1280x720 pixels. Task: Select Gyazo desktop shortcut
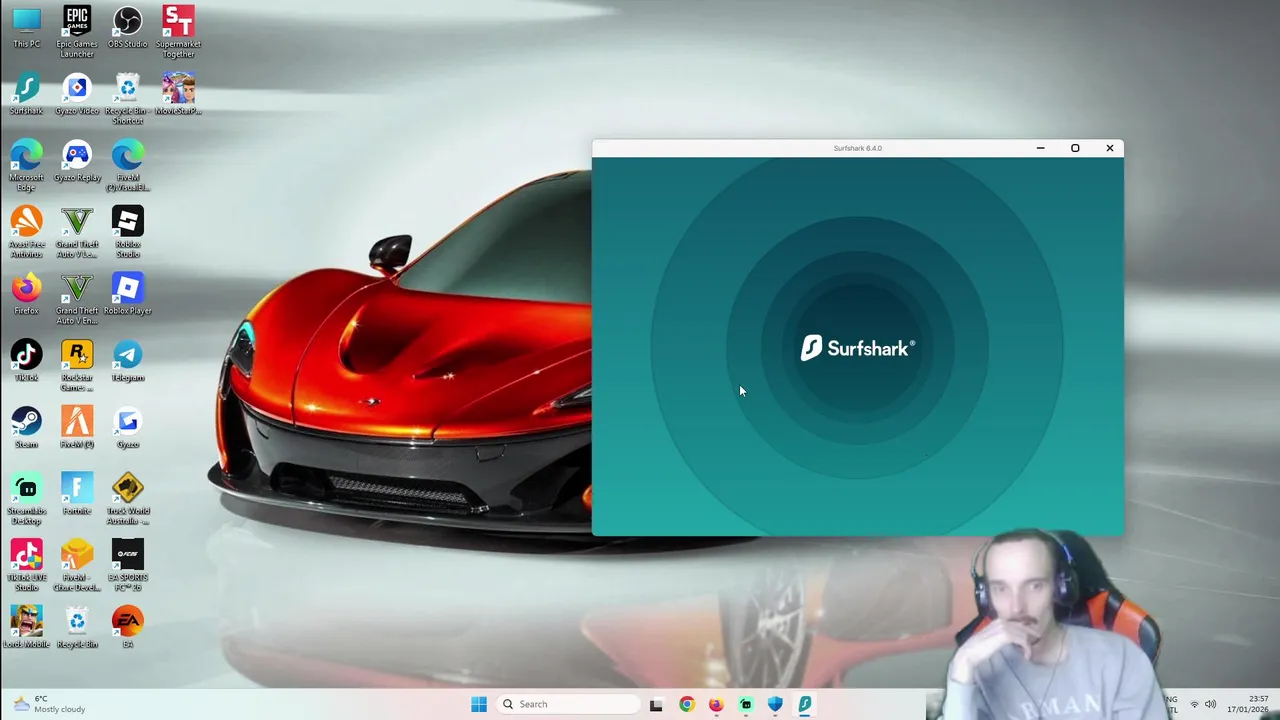(x=127, y=428)
